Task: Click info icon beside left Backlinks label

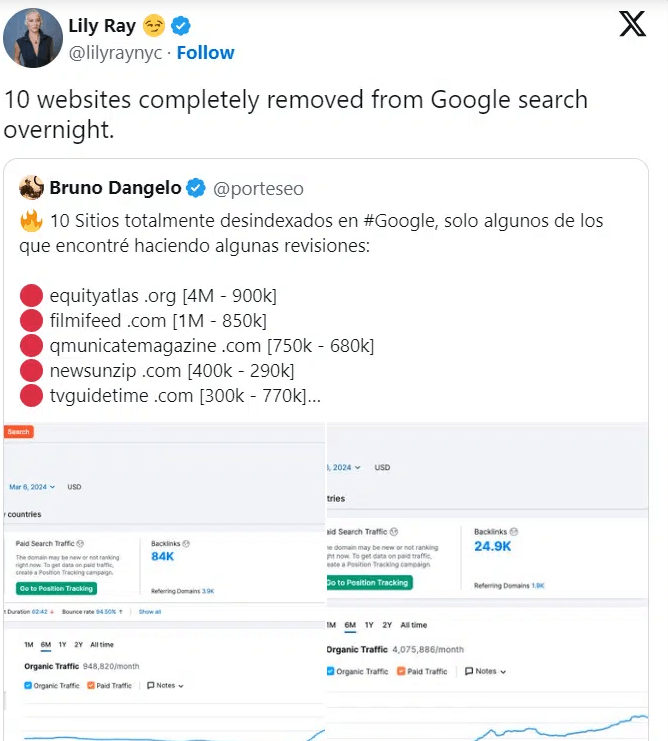Action: pos(186,543)
